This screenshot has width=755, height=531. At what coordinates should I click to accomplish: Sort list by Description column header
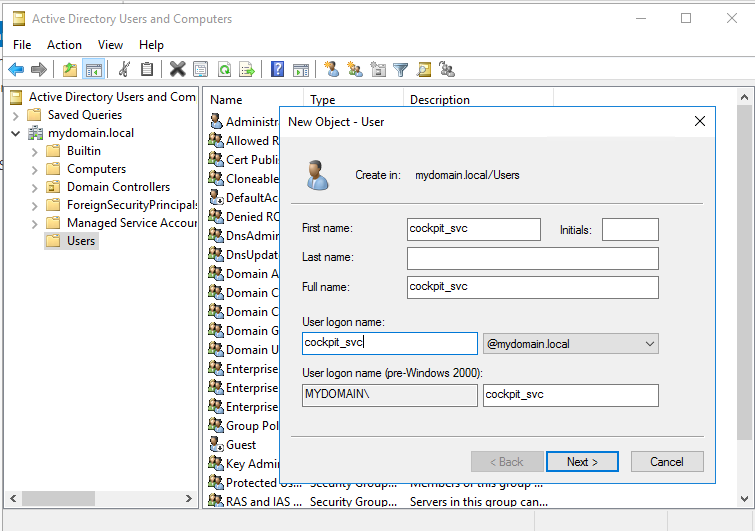478,100
